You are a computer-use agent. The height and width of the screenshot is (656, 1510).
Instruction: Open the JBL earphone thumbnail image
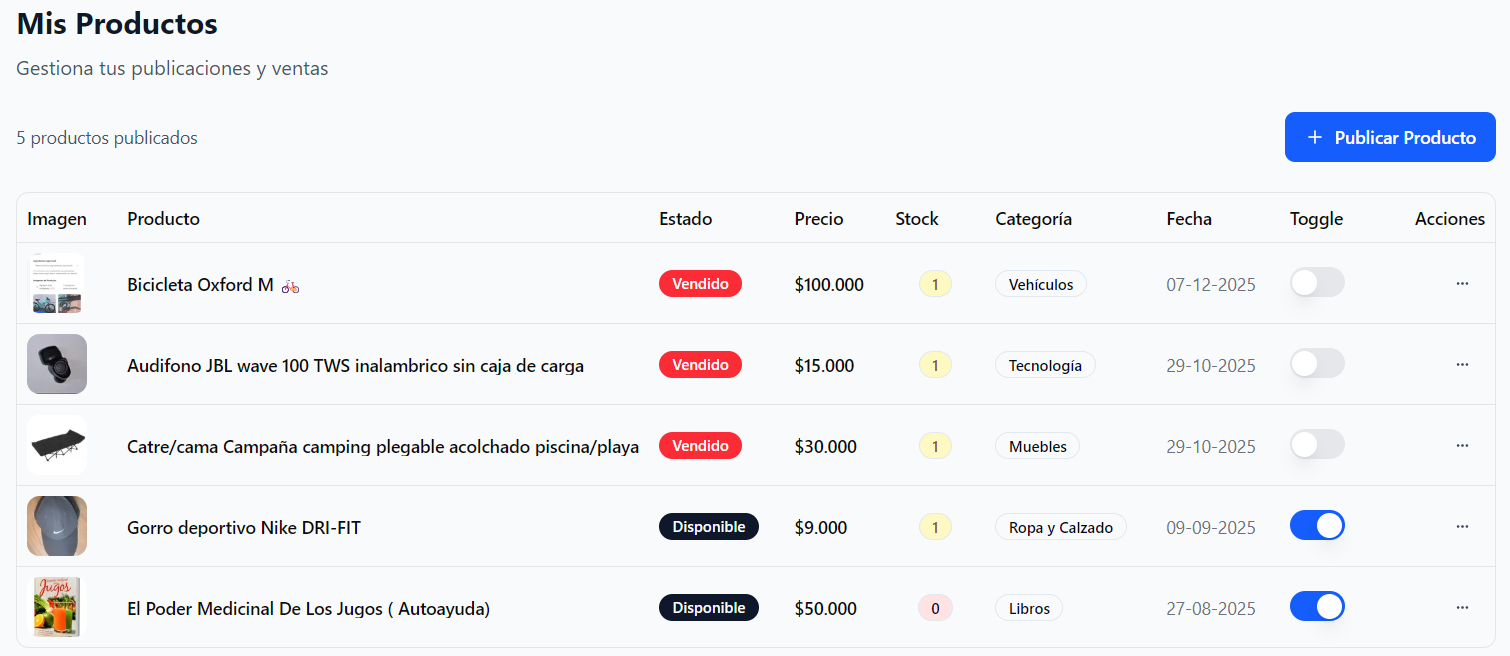pyautogui.click(x=57, y=364)
